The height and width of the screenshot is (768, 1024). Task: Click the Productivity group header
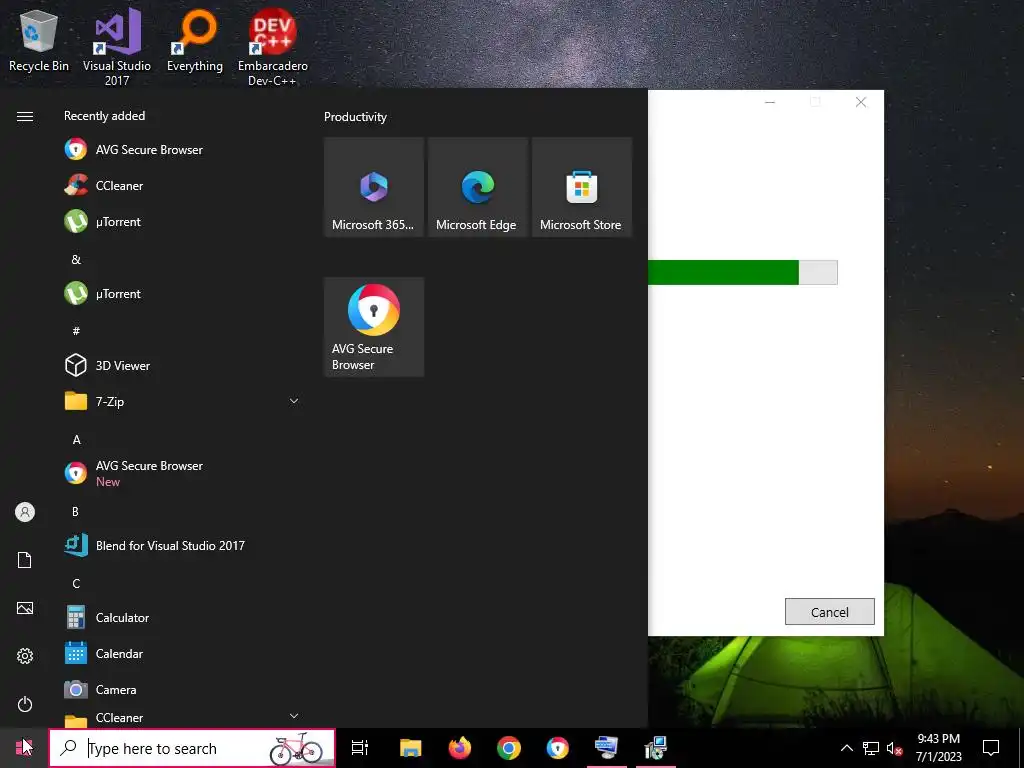[x=355, y=117]
